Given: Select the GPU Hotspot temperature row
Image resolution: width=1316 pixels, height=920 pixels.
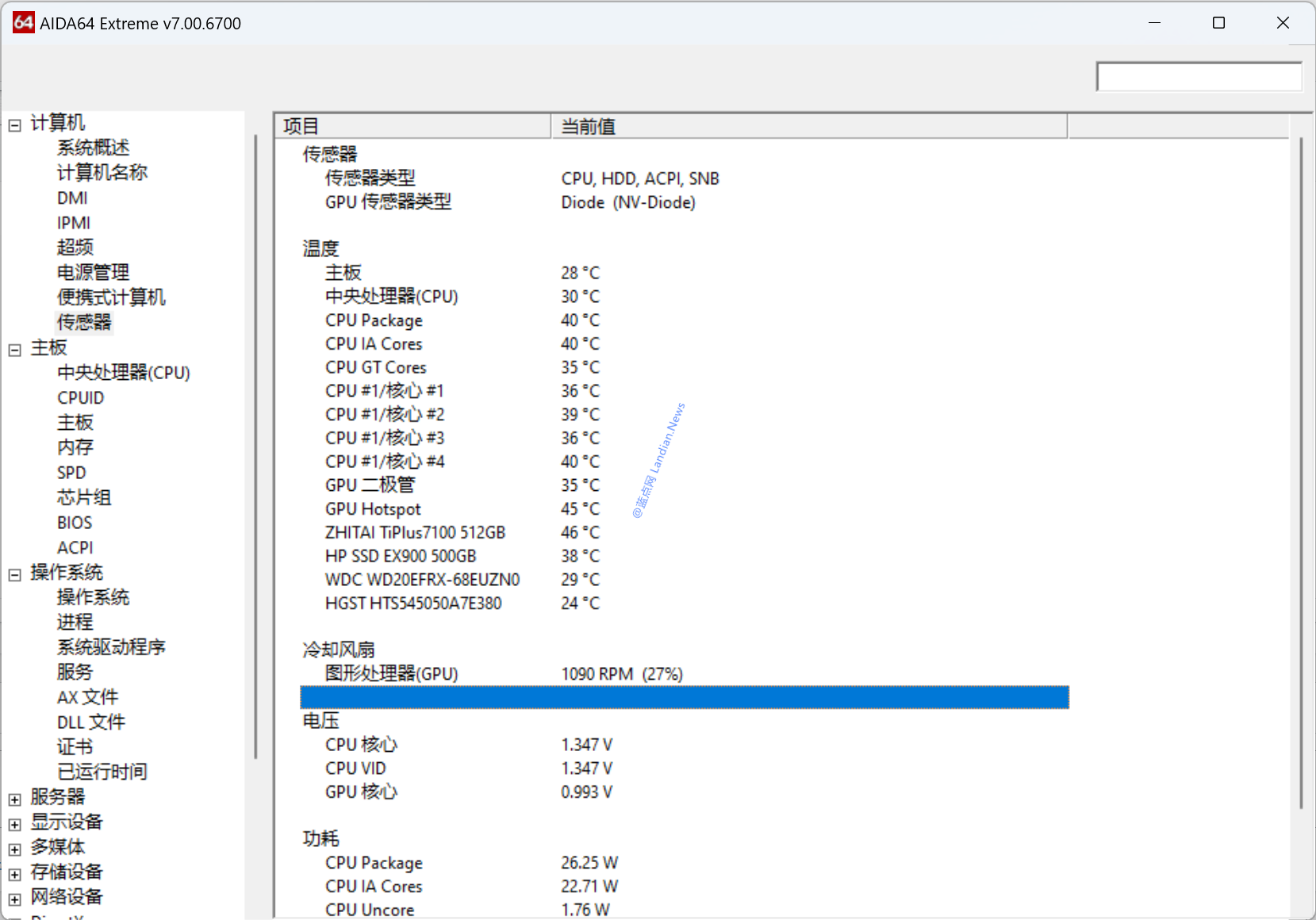Looking at the screenshot, I should (x=373, y=509).
